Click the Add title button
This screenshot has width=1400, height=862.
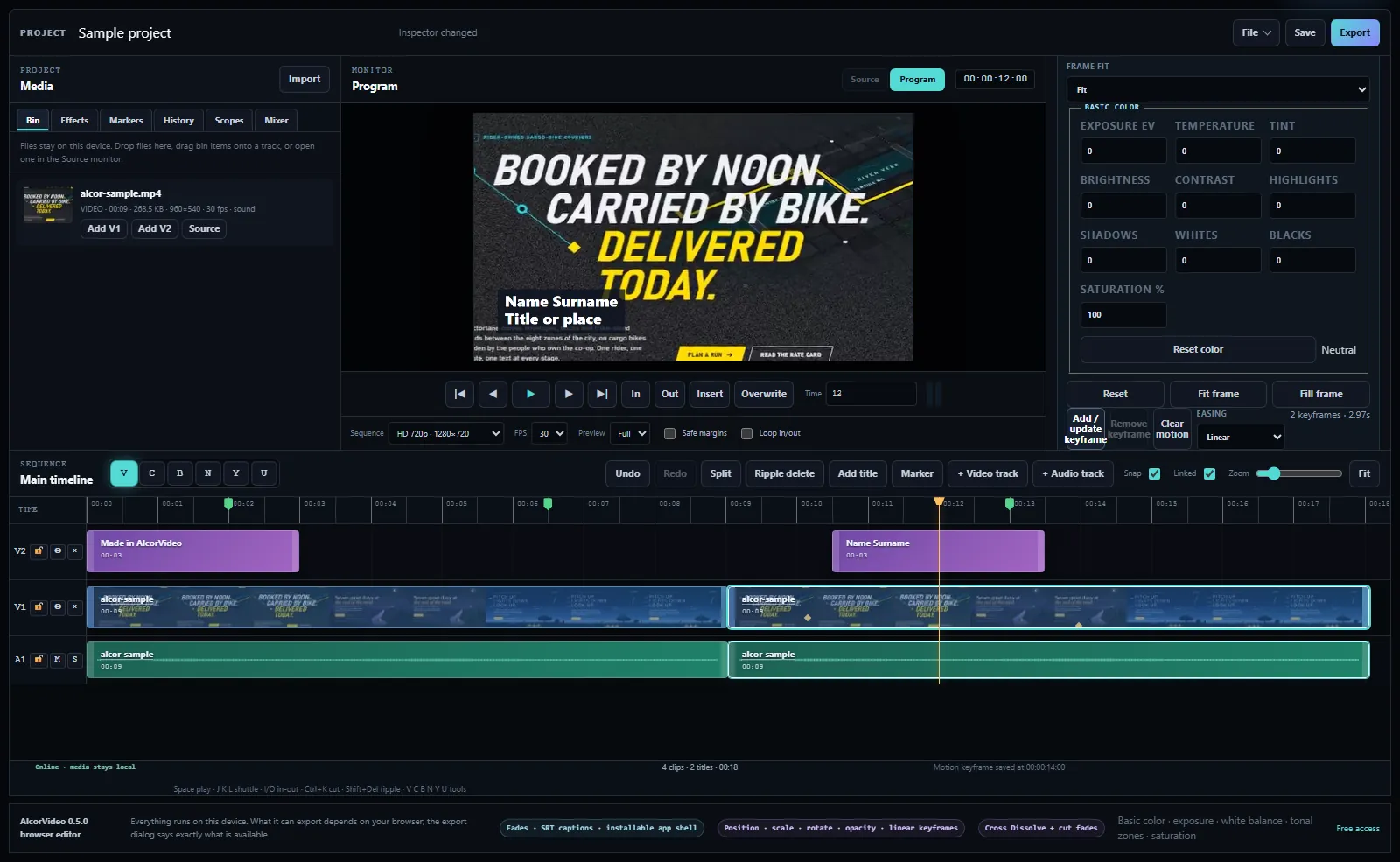(x=857, y=473)
